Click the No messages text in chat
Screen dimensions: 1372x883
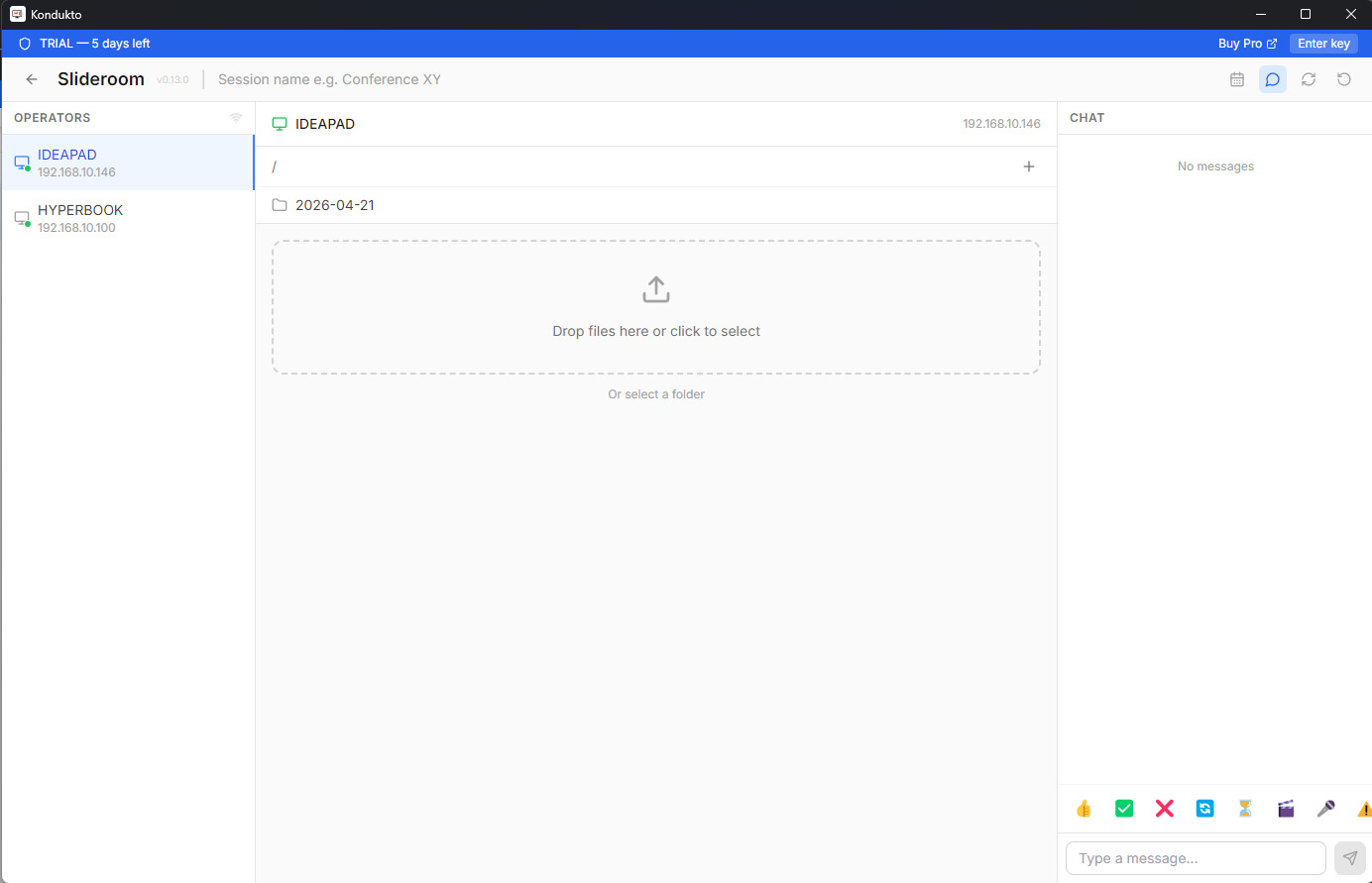coord(1215,166)
